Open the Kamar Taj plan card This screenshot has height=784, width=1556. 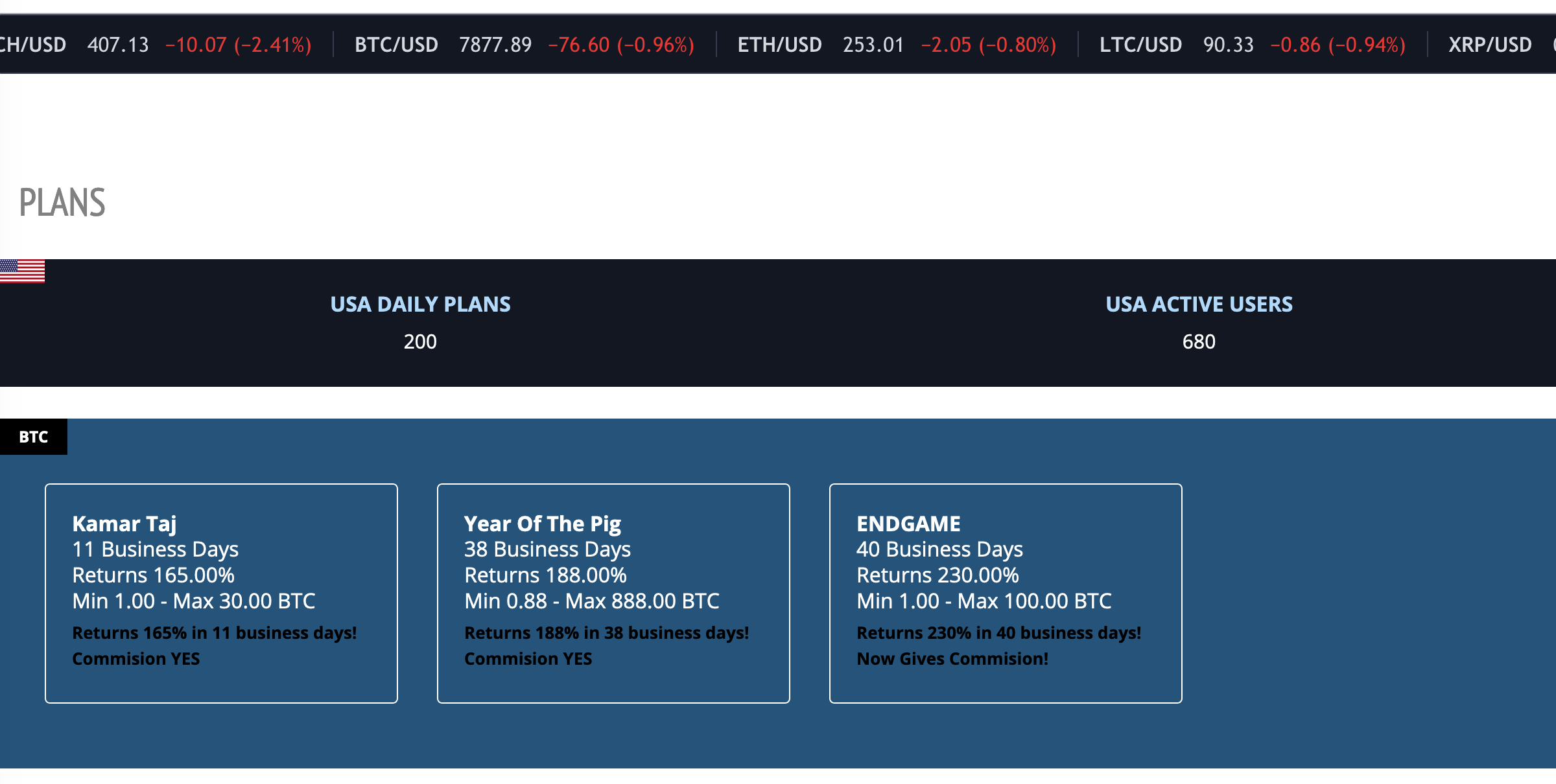pyautogui.click(x=221, y=593)
